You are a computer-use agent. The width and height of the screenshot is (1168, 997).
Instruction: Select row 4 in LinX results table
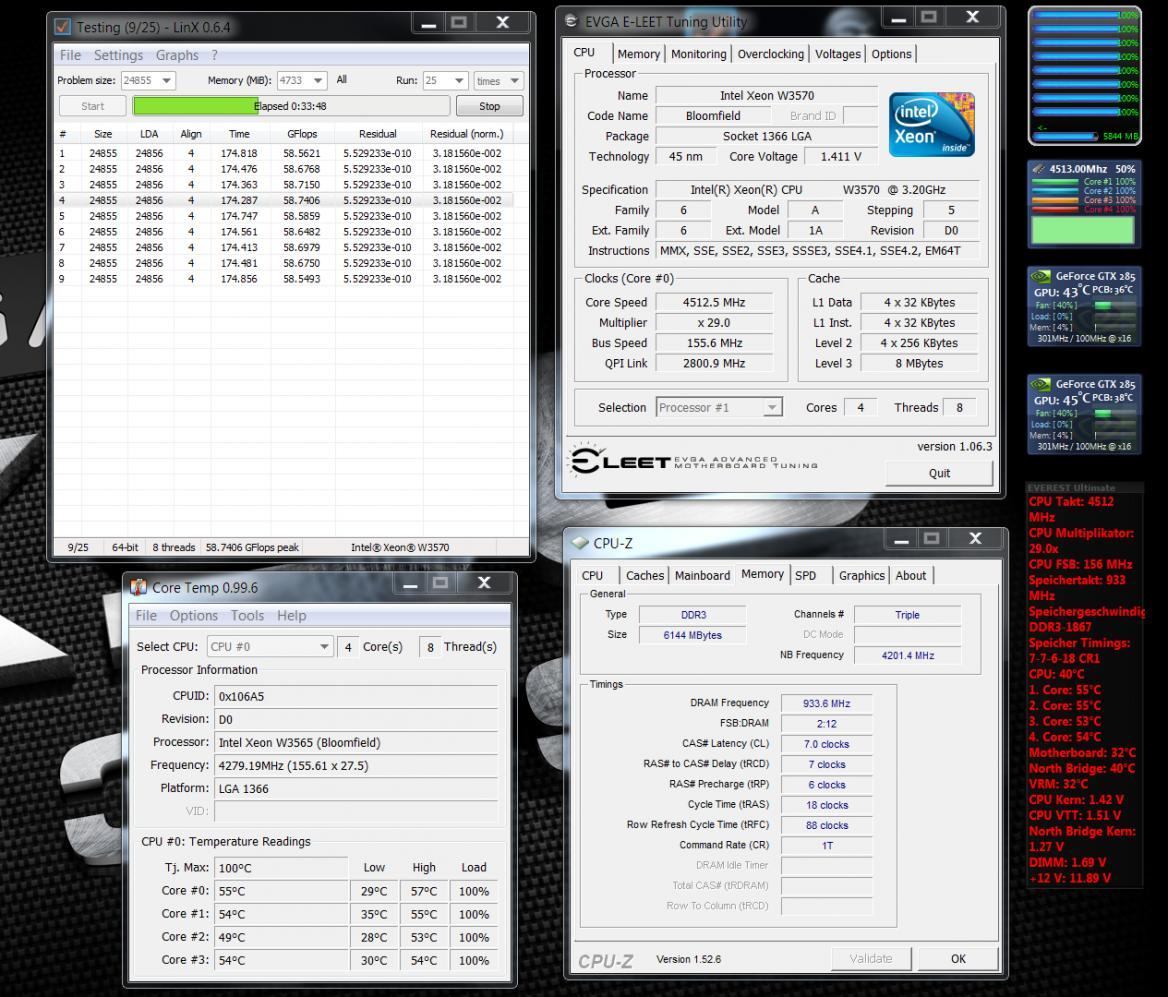pos(284,200)
